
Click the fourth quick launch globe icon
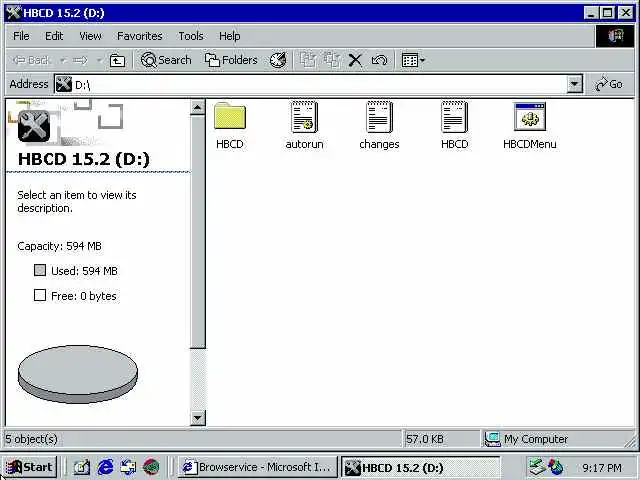(151, 467)
